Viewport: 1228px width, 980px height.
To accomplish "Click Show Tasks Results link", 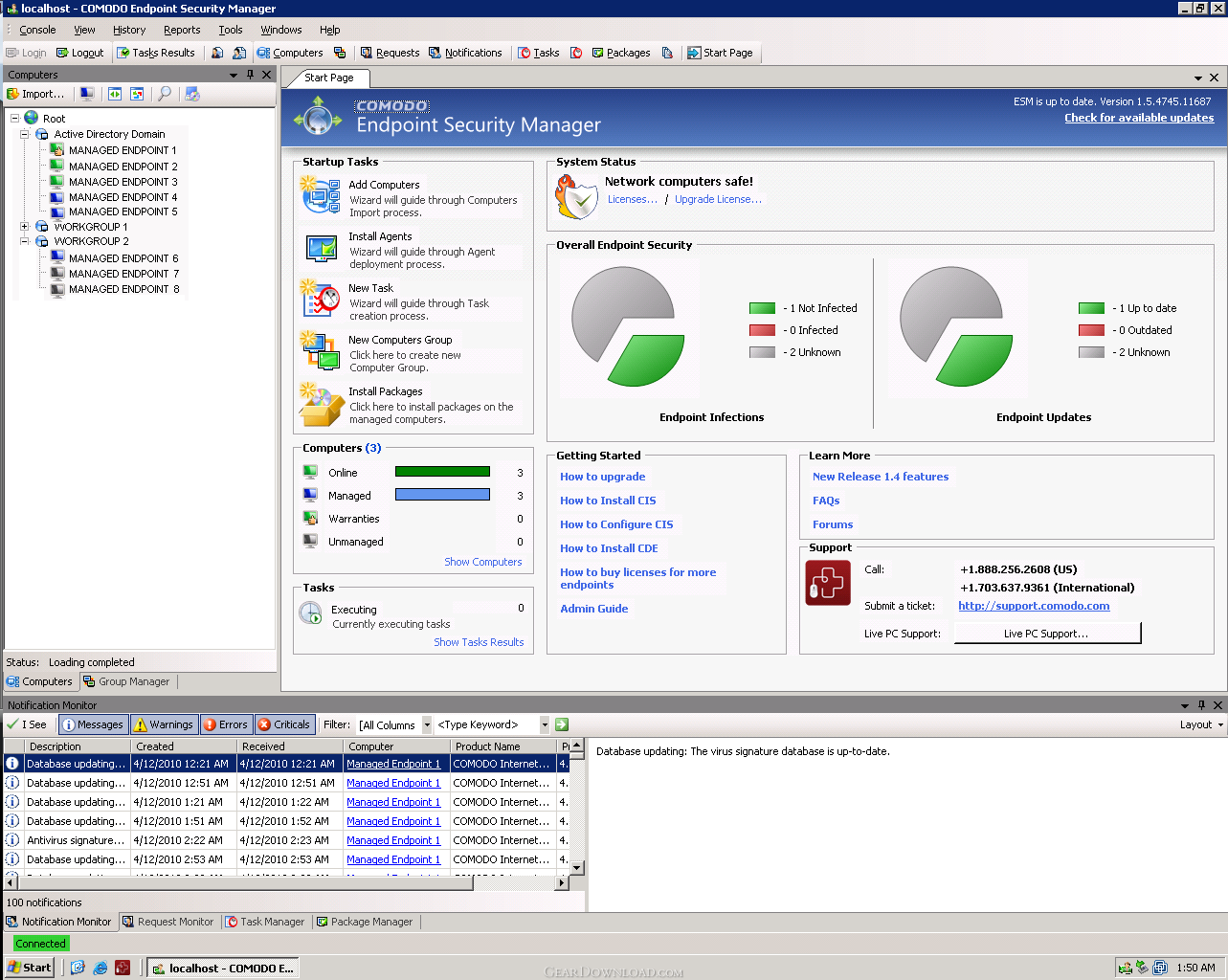I will click(x=479, y=642).
